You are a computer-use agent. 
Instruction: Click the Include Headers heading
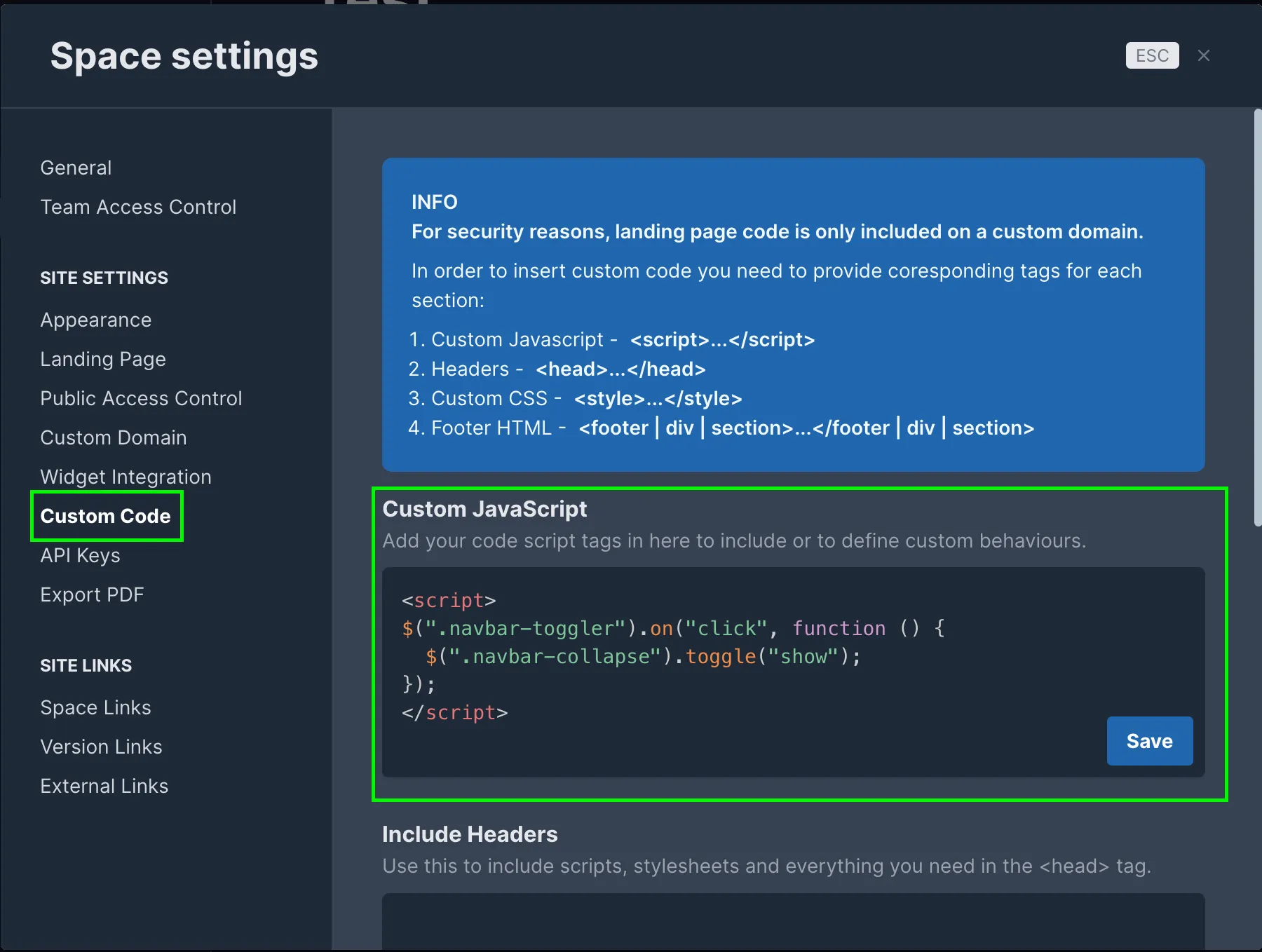click(x=470, y=834)
